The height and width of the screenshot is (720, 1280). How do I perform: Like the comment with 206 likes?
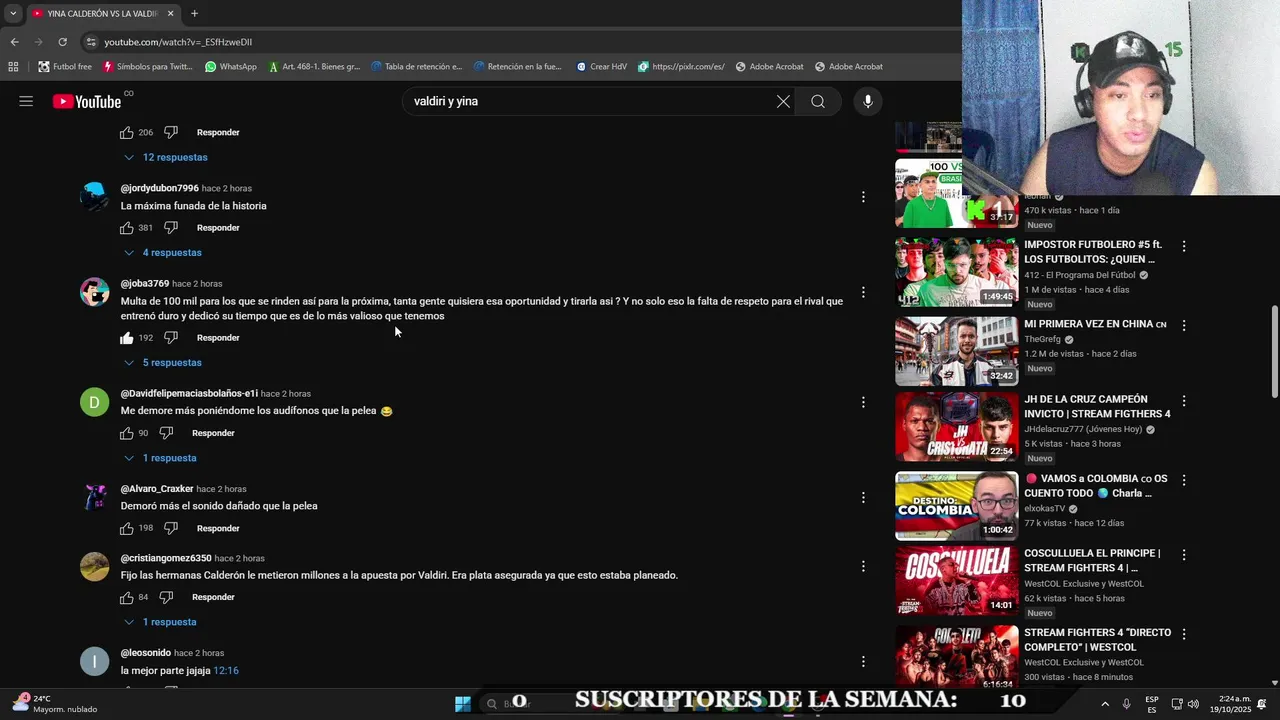[127, 132]
